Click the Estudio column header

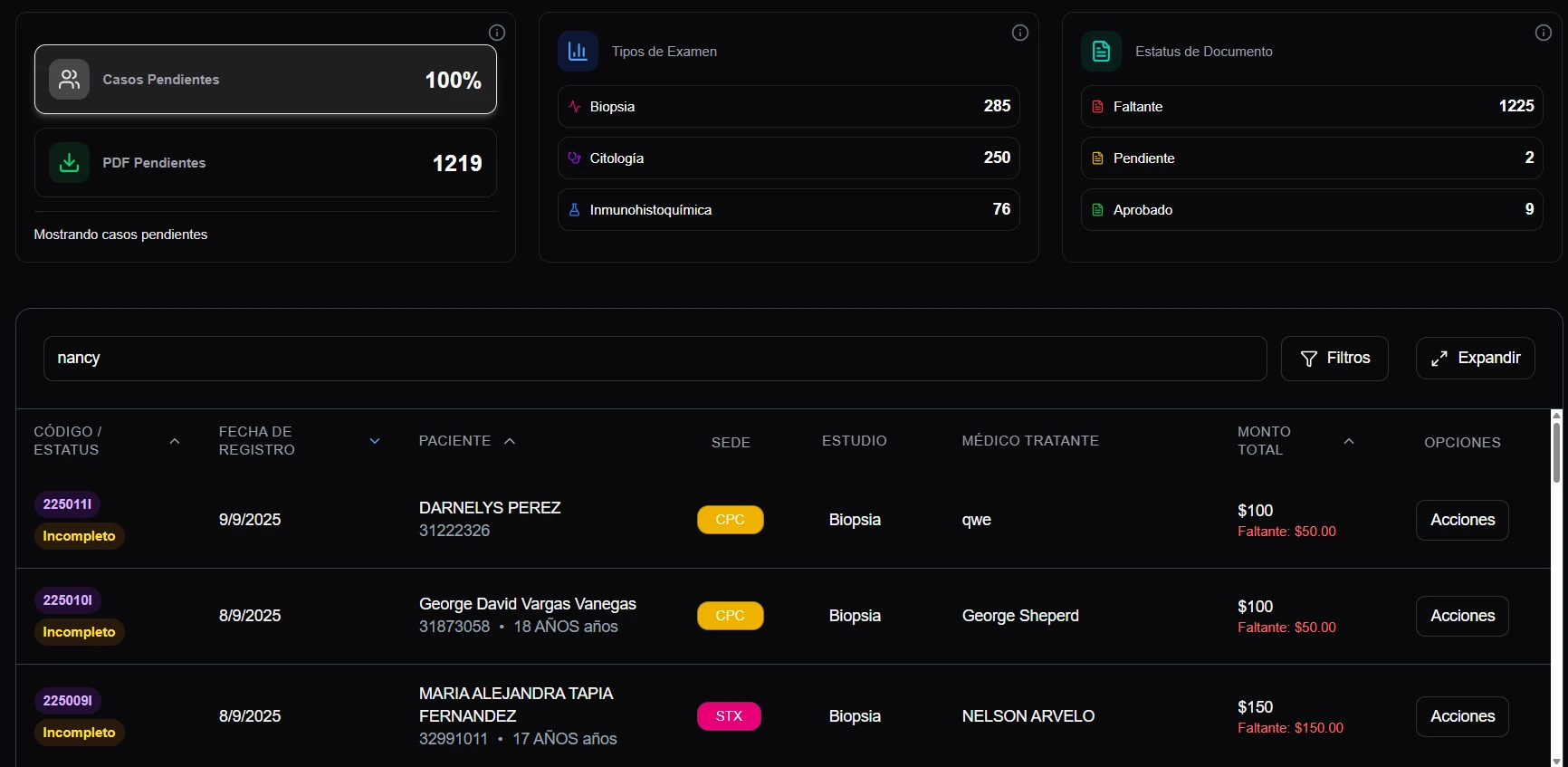tap(855, 441)
